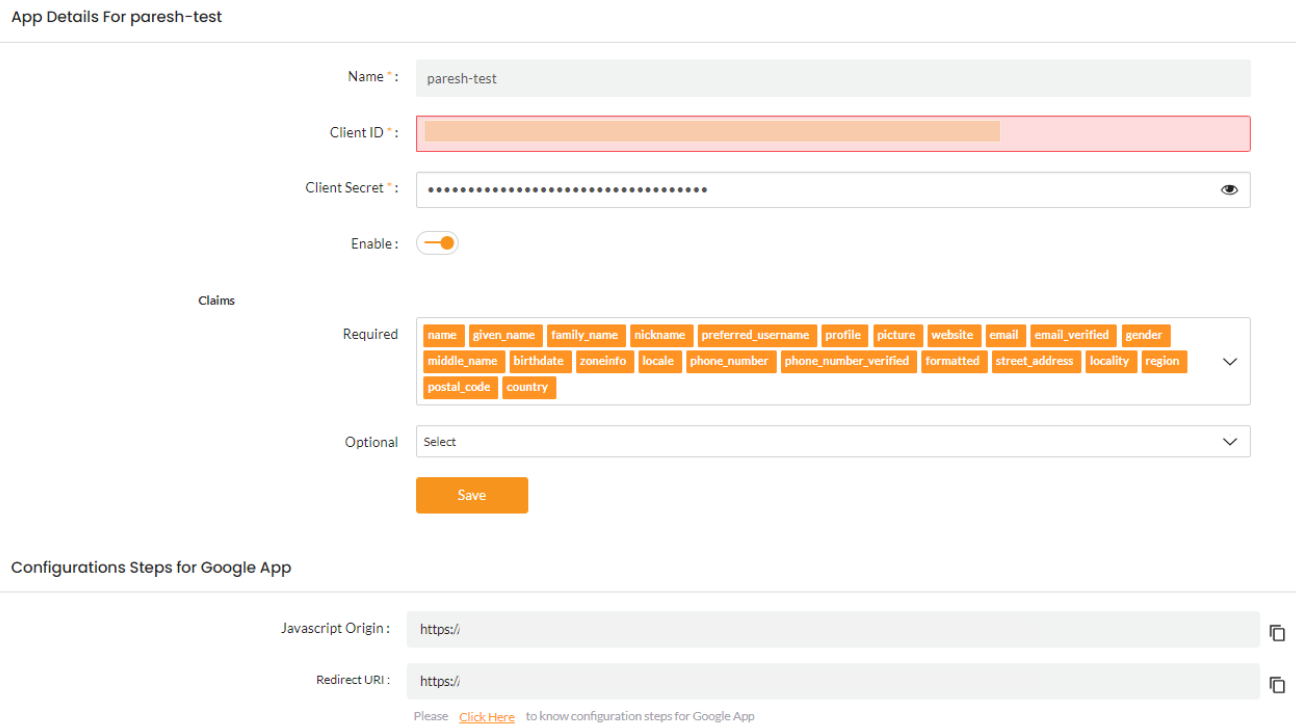Select the email claim tag
Image resolution: width=1296 pixels, height=728 pixels.
tap(1005, 335)
